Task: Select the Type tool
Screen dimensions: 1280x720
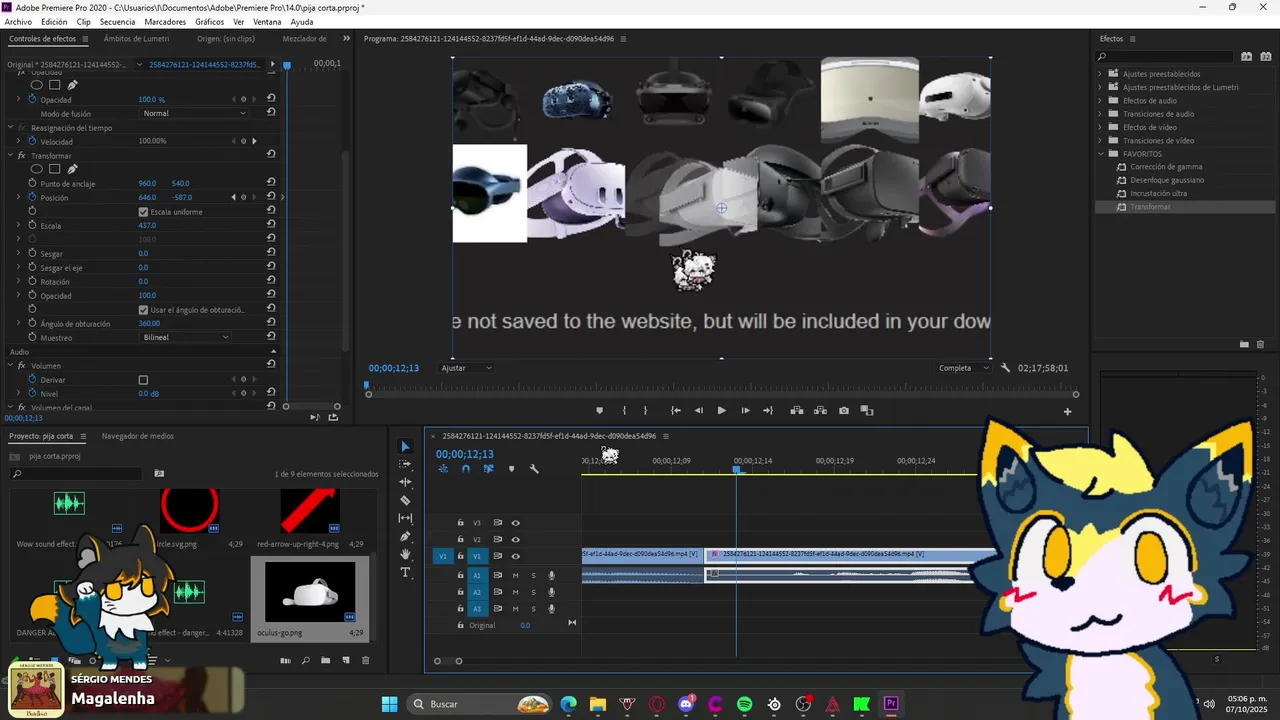Action: click(405, 572)
